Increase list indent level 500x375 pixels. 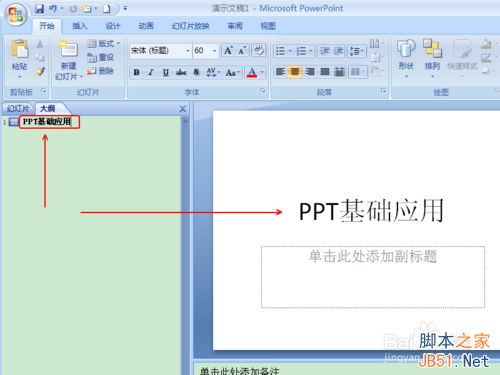point(338,51)
